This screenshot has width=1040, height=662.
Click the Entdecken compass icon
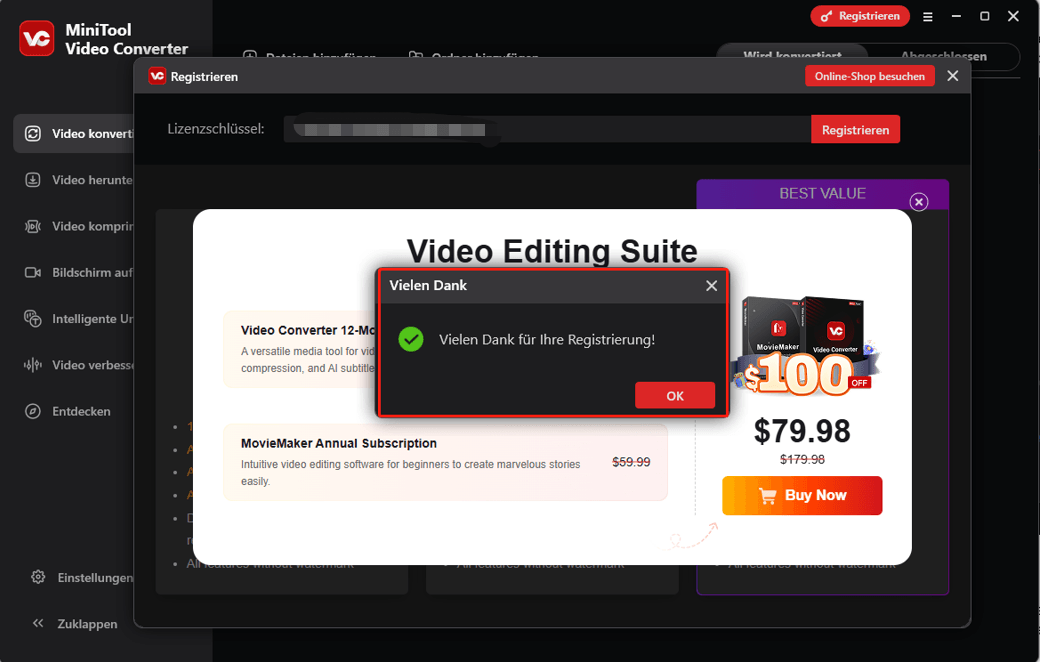click(32, 411)
